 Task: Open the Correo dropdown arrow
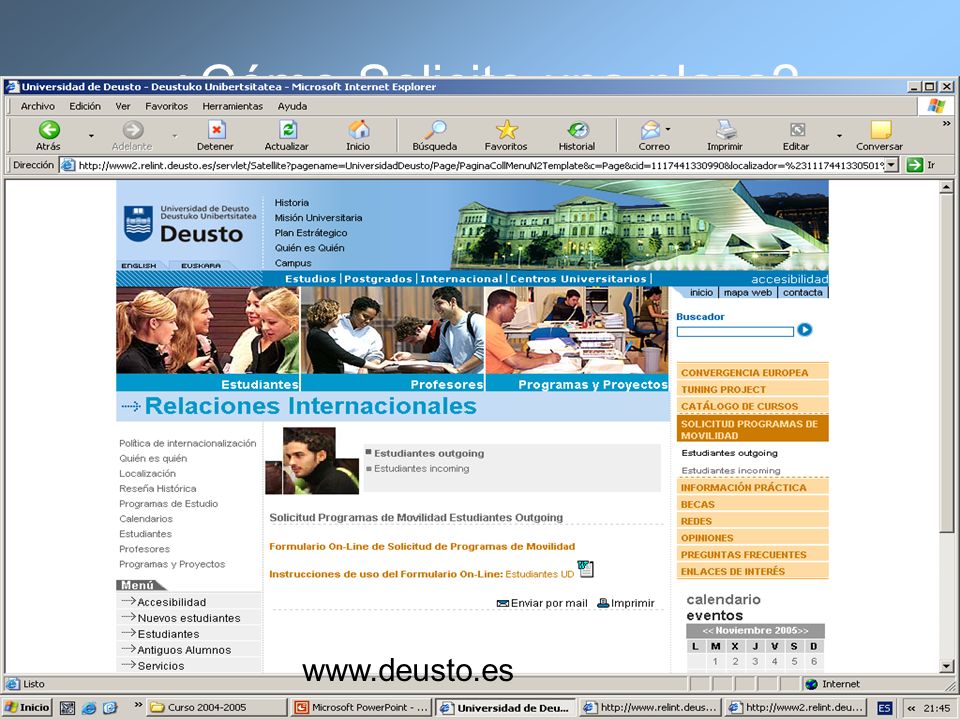(668, 129)
